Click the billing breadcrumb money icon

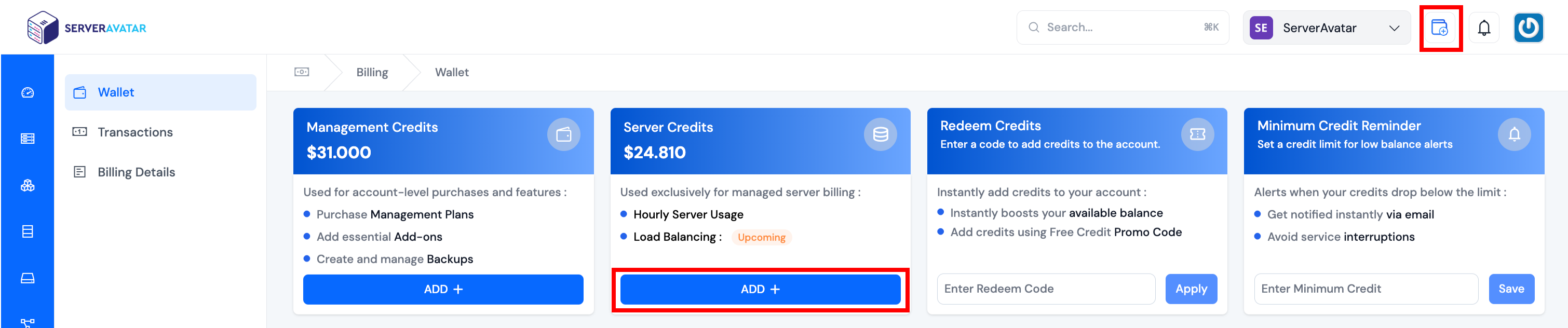[x=302, y=72]
